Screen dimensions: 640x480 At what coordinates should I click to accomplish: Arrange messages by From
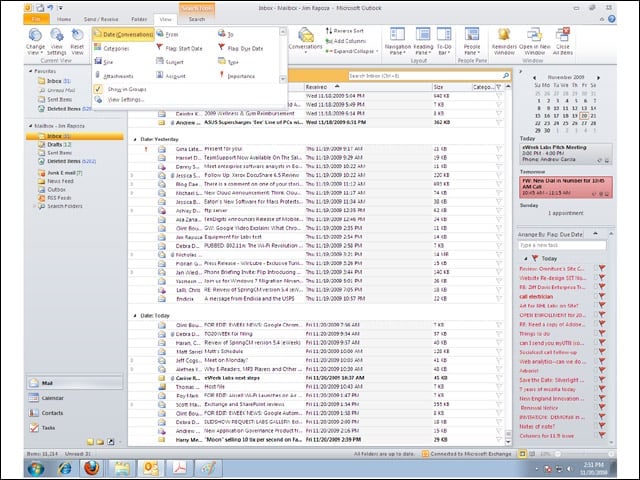168,35
